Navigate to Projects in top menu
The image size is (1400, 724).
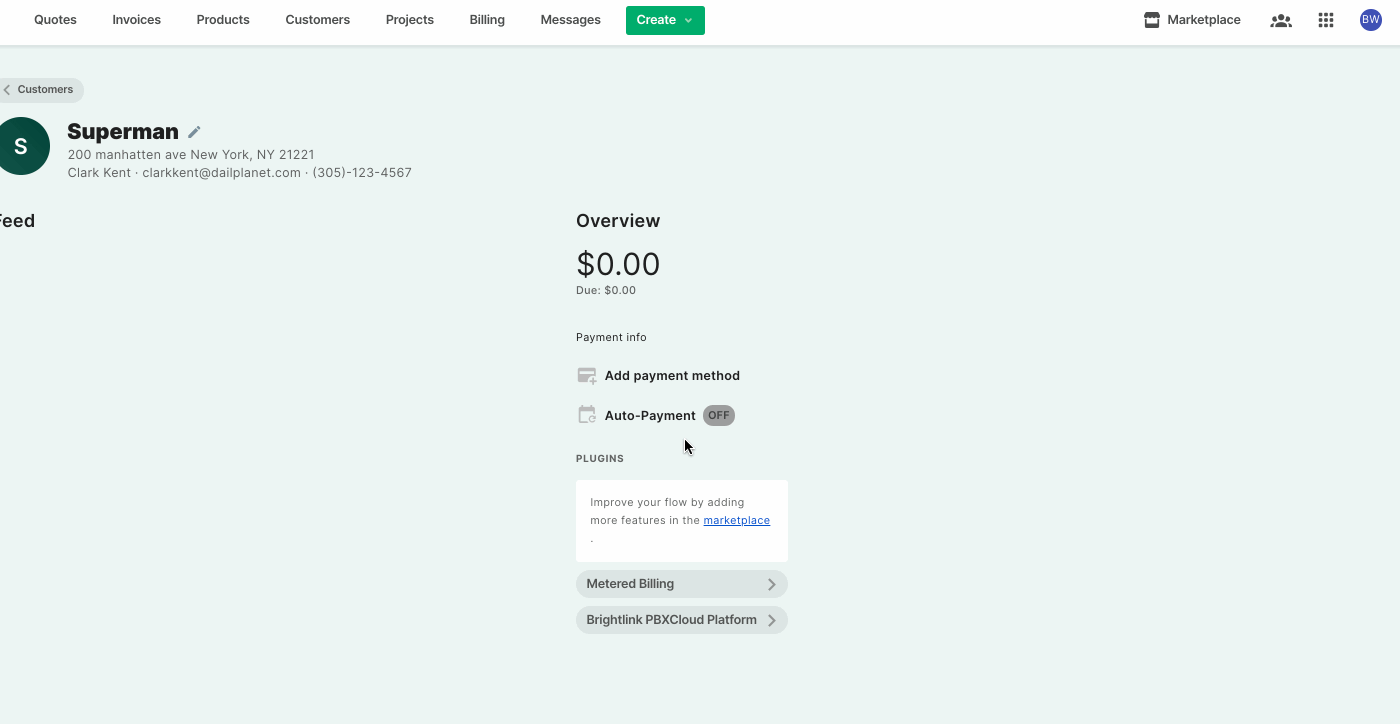click(410, 20)
